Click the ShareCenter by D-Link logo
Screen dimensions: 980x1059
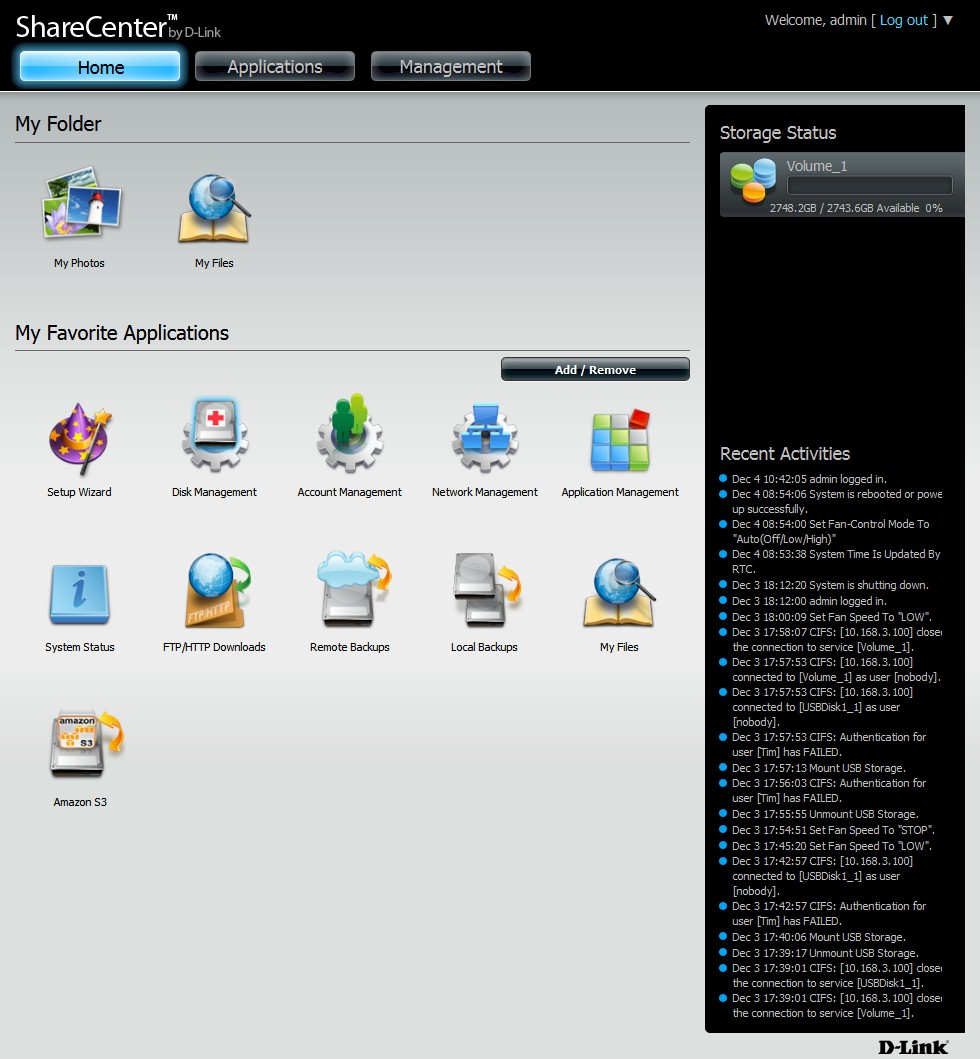(x=118, y=28)
